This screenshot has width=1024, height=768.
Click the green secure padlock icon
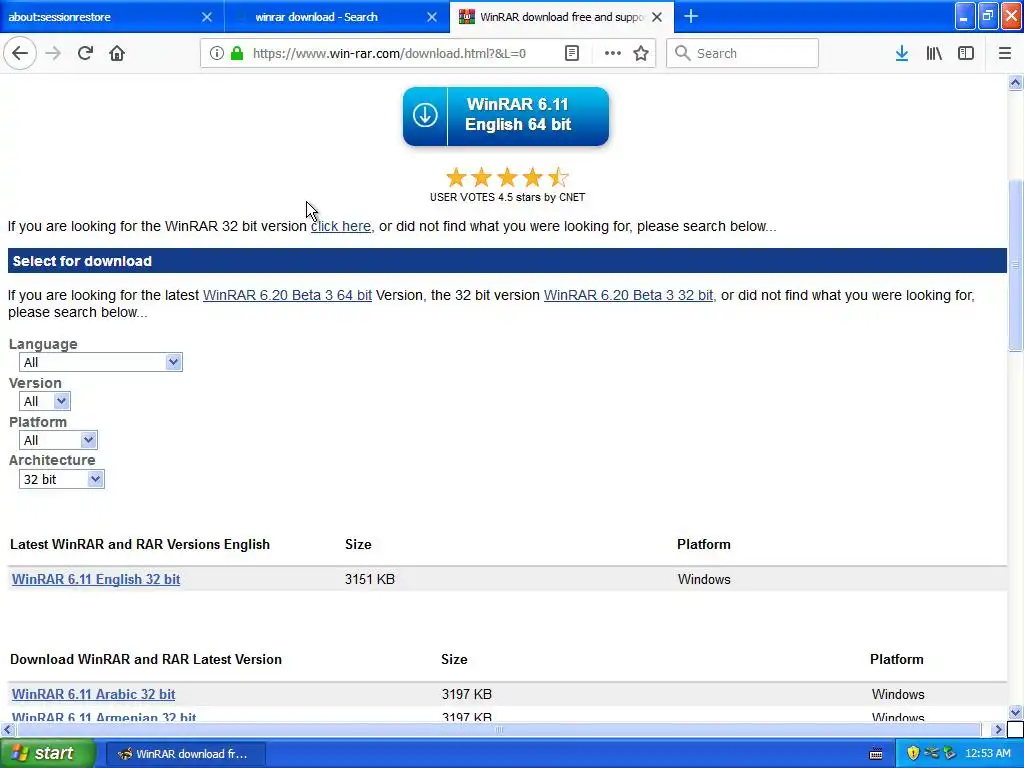click(x=237, y=53)
